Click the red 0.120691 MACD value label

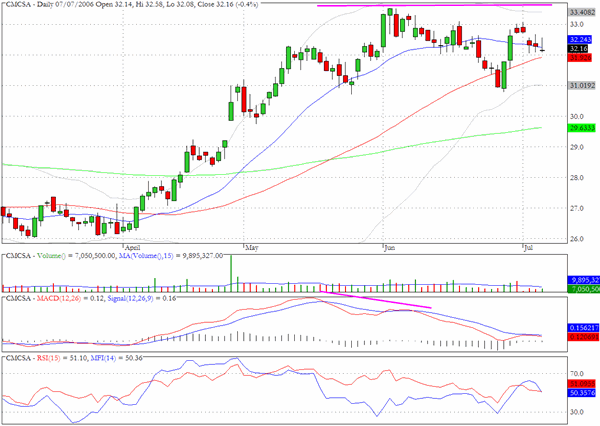[582, 337]
